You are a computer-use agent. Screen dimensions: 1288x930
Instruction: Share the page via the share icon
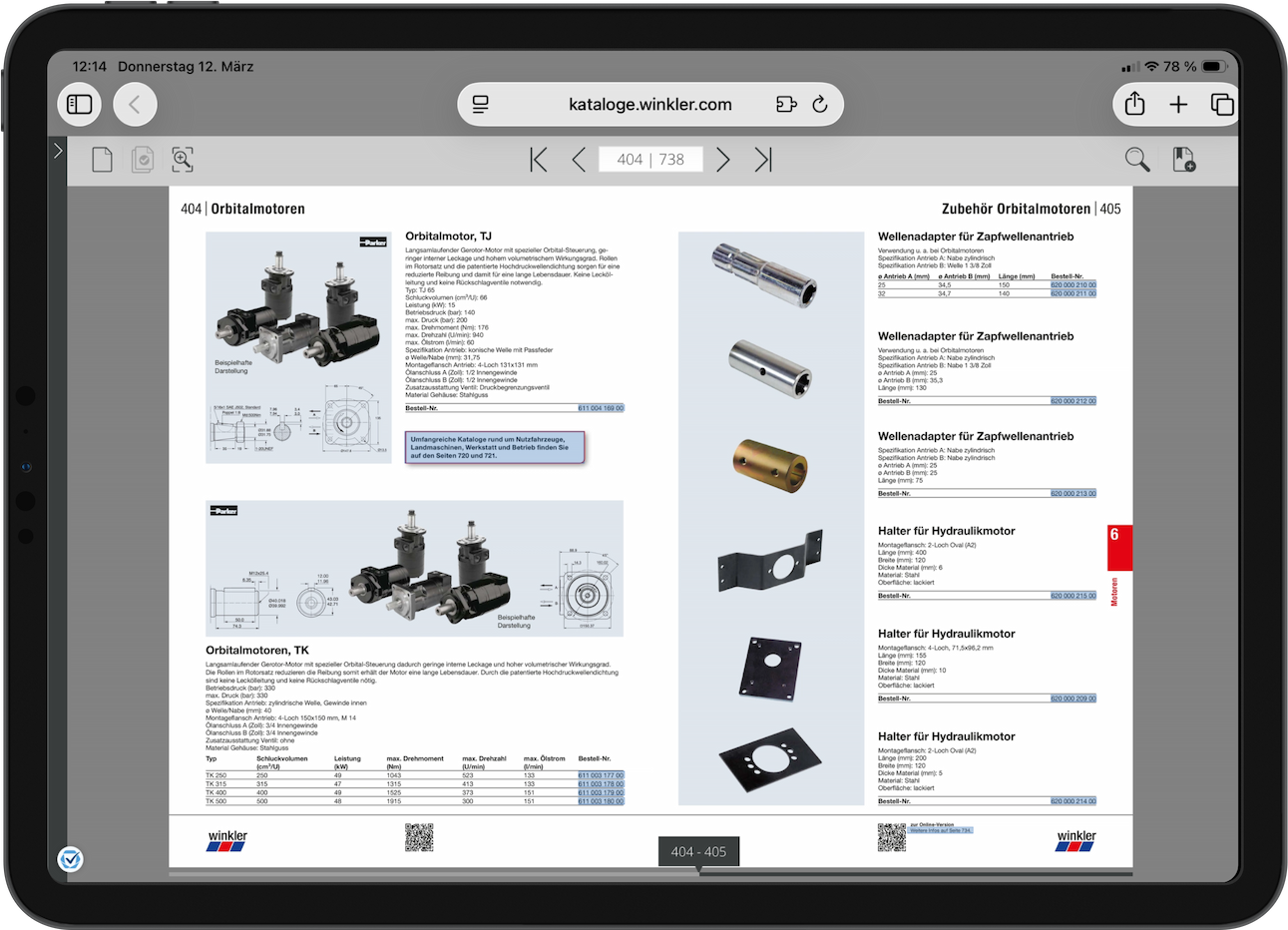tap(1134, 103)
